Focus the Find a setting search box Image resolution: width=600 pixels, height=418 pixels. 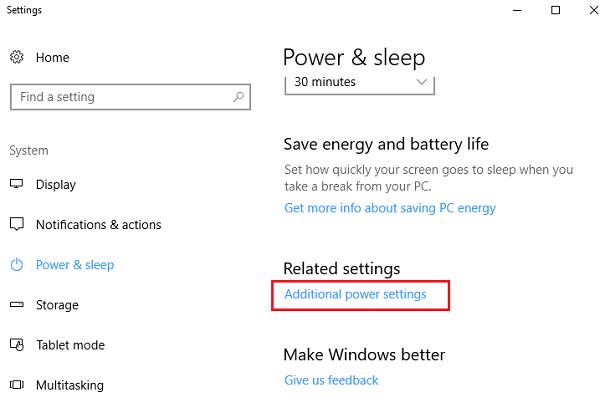120,97
